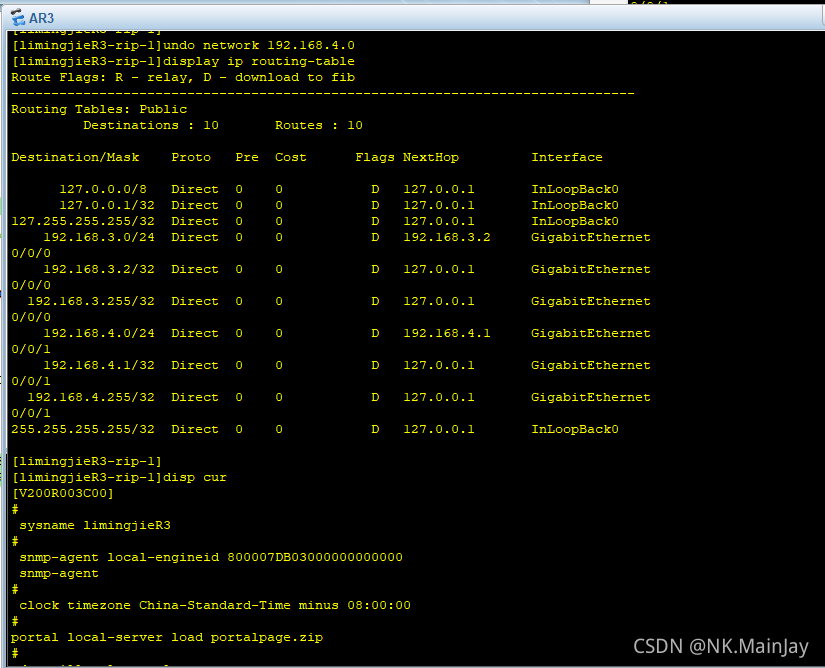The width and height of the screenshot is (825, 668).
Task: Click the 192.168.4.1/32 destination entry
Action: [x=99, y=365]
